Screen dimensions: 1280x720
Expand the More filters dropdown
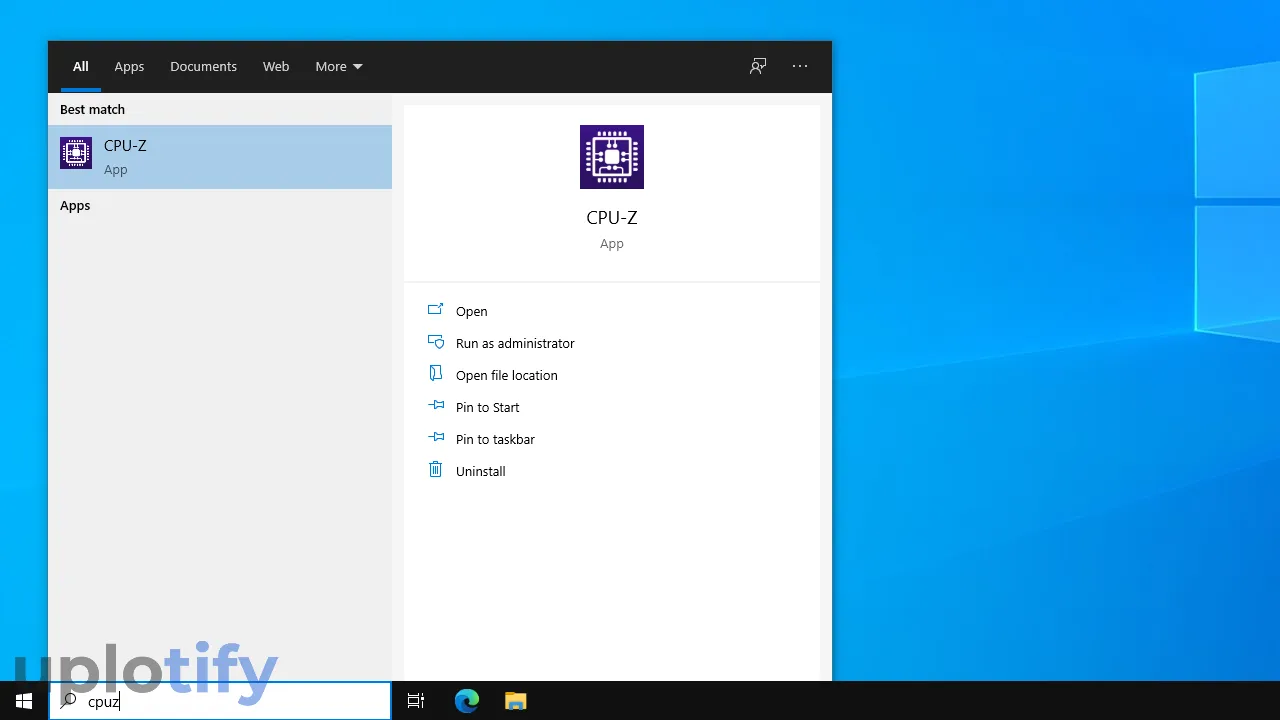tap(339, 66)
